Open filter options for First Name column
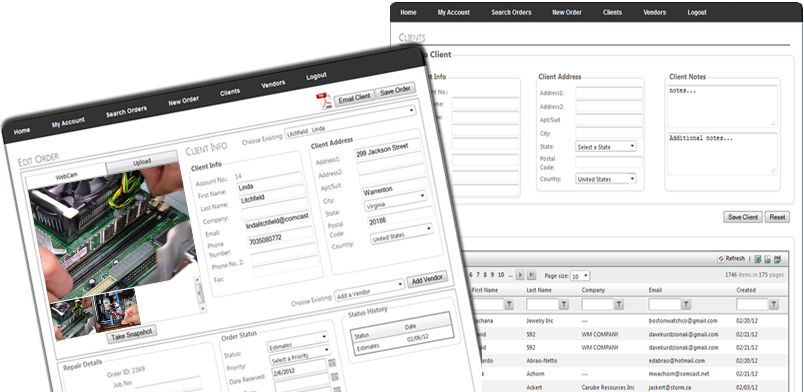The image size is (804, 392). point(509,305)
